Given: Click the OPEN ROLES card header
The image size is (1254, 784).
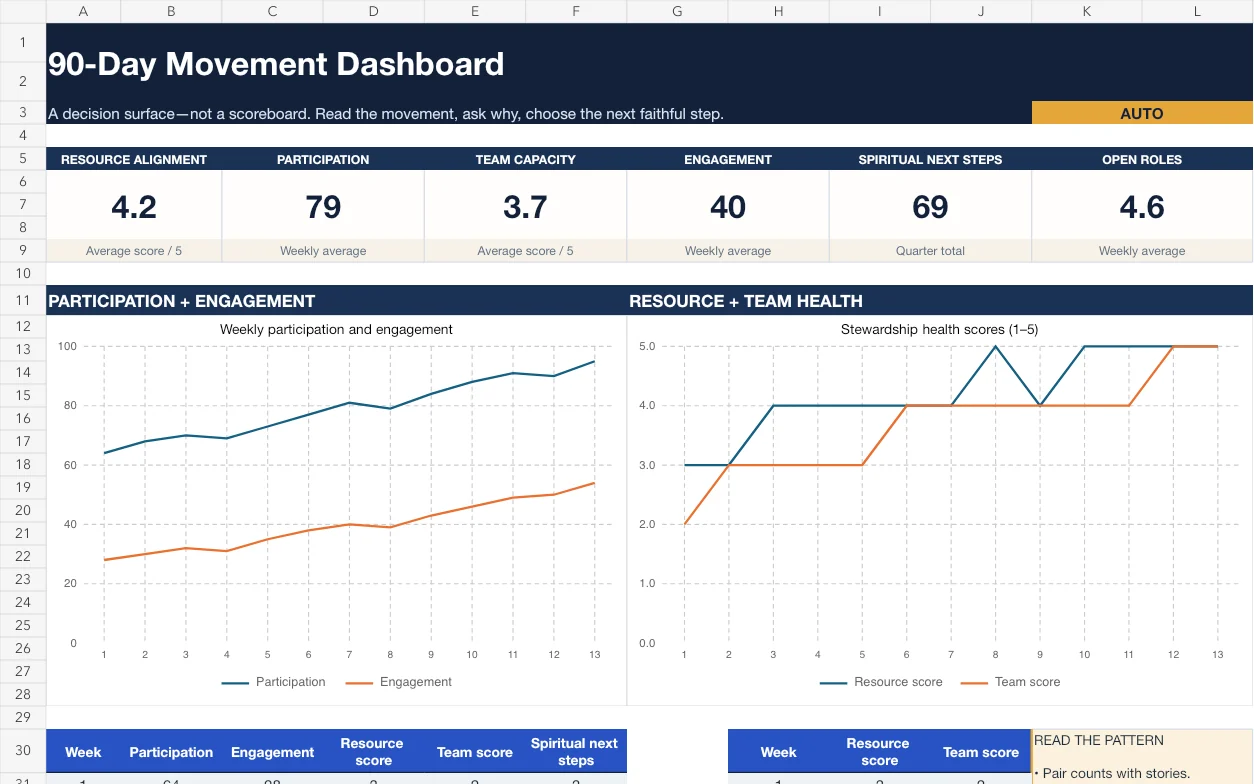Looking at the screenshot, I should click(1142, 159).
